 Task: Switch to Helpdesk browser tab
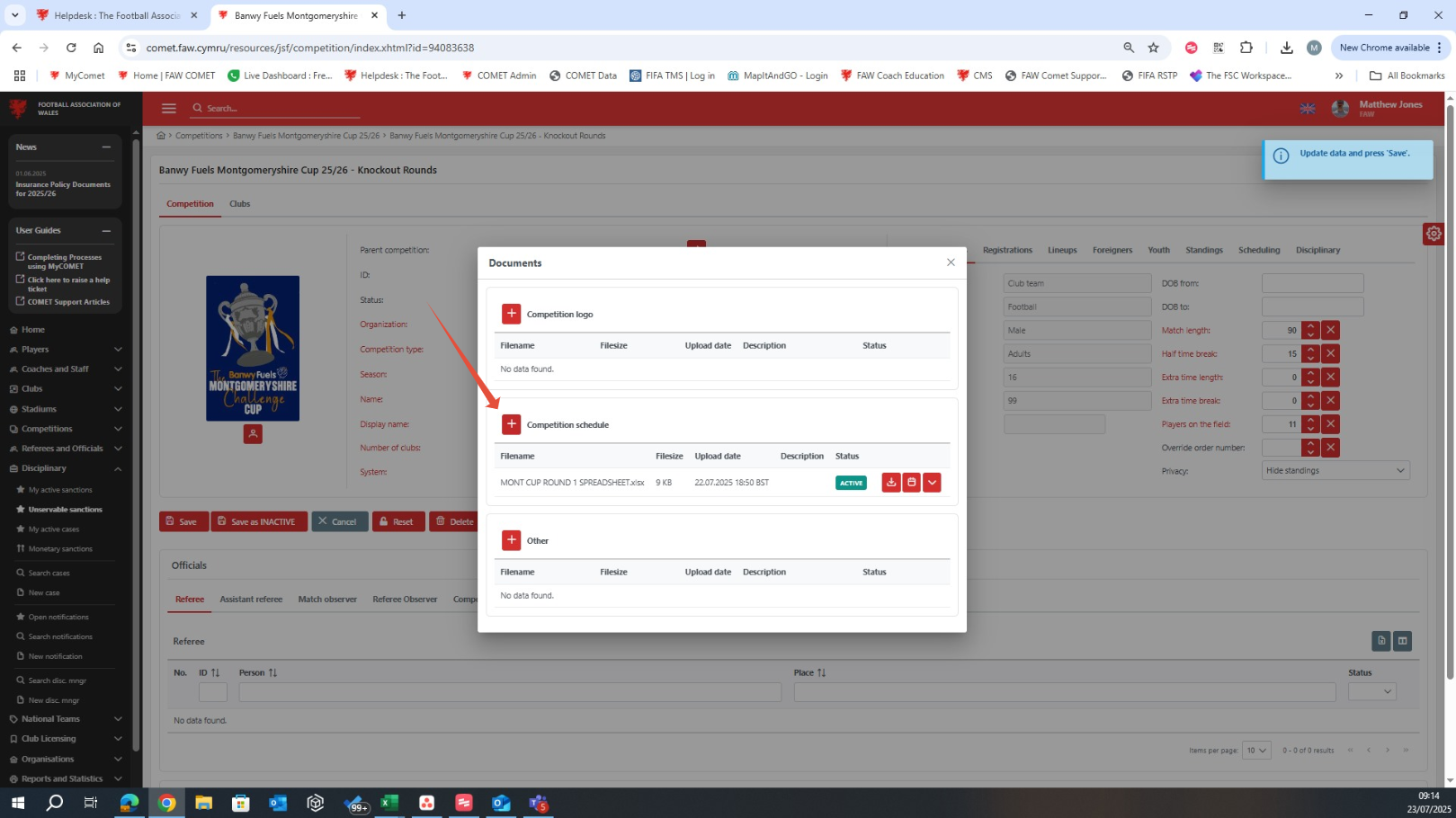coord(118,15)
